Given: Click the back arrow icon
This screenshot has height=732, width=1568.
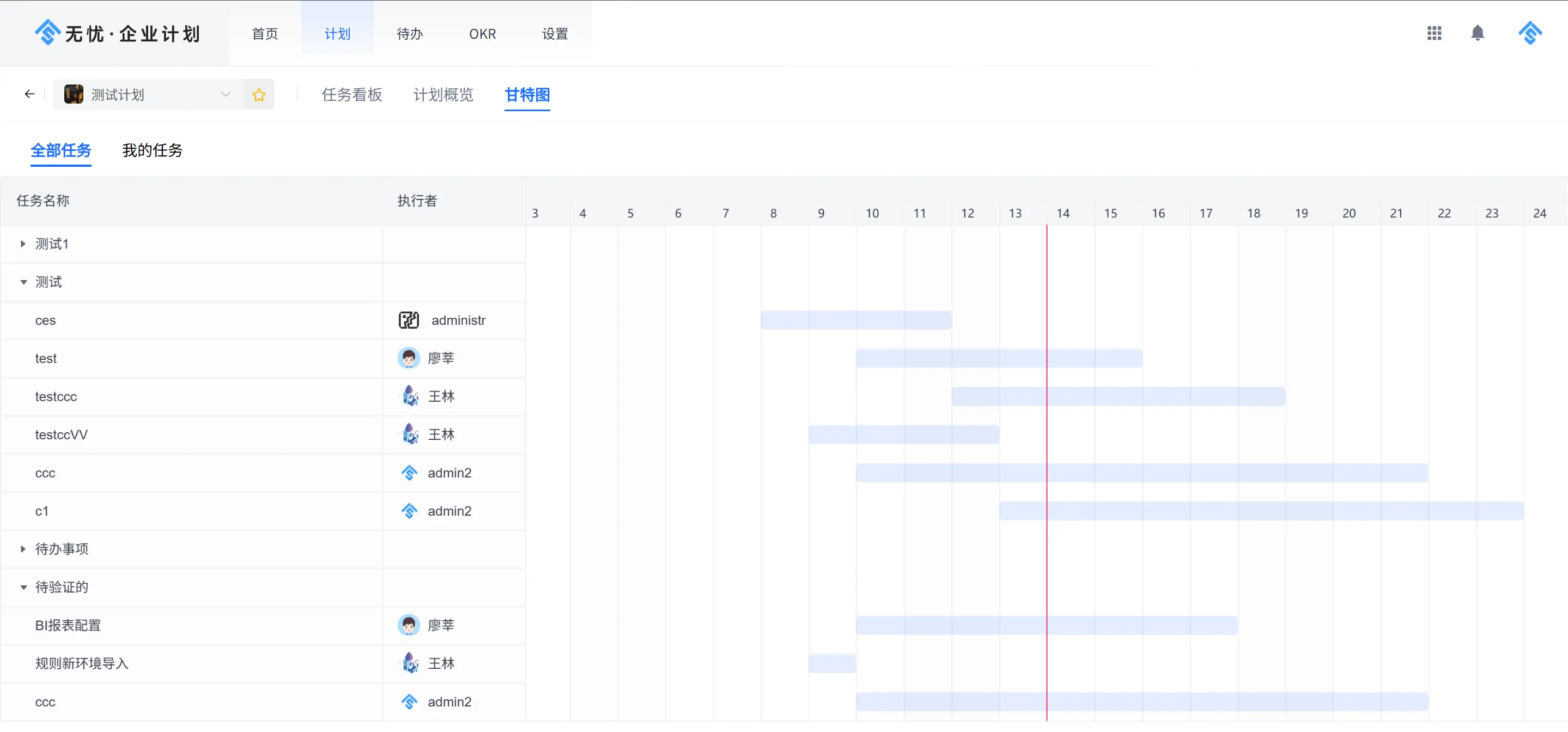Looking at the screenshot, I should click(x=29, y=94).
